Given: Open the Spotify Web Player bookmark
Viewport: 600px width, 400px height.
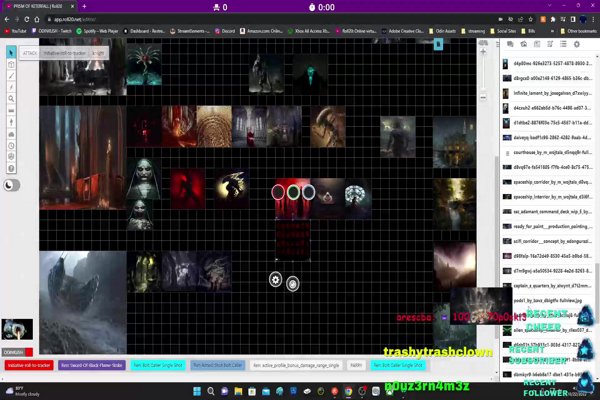Looking at the screenshot, I should click(x=97, y=31).
